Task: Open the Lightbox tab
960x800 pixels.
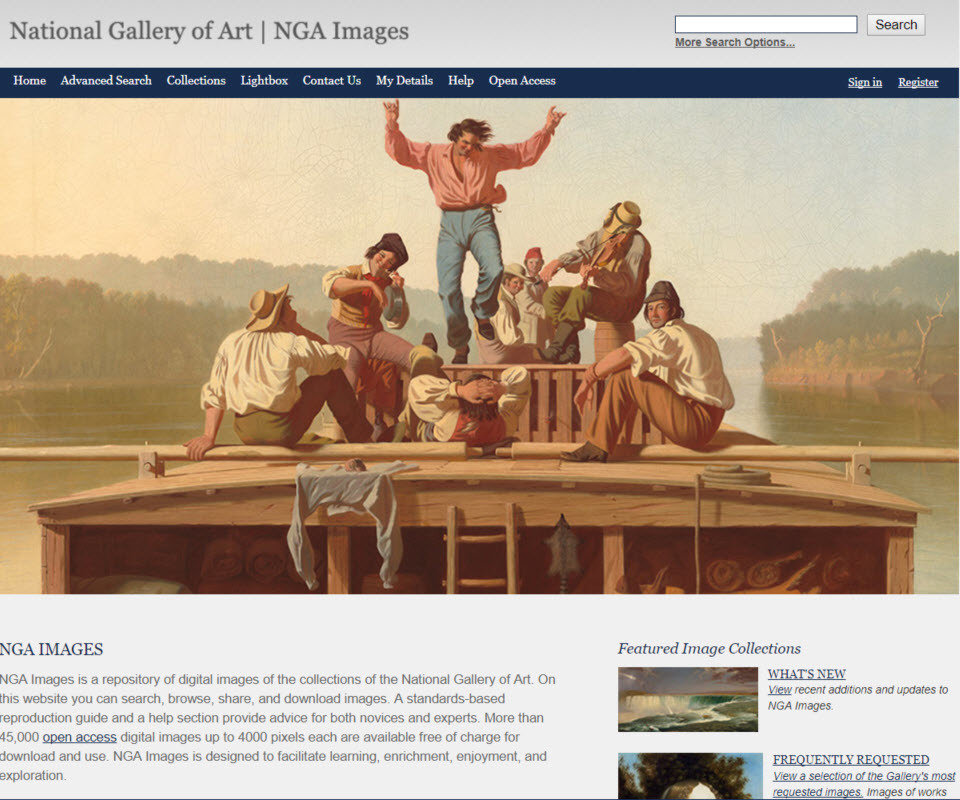Action: tap(264, 81)
